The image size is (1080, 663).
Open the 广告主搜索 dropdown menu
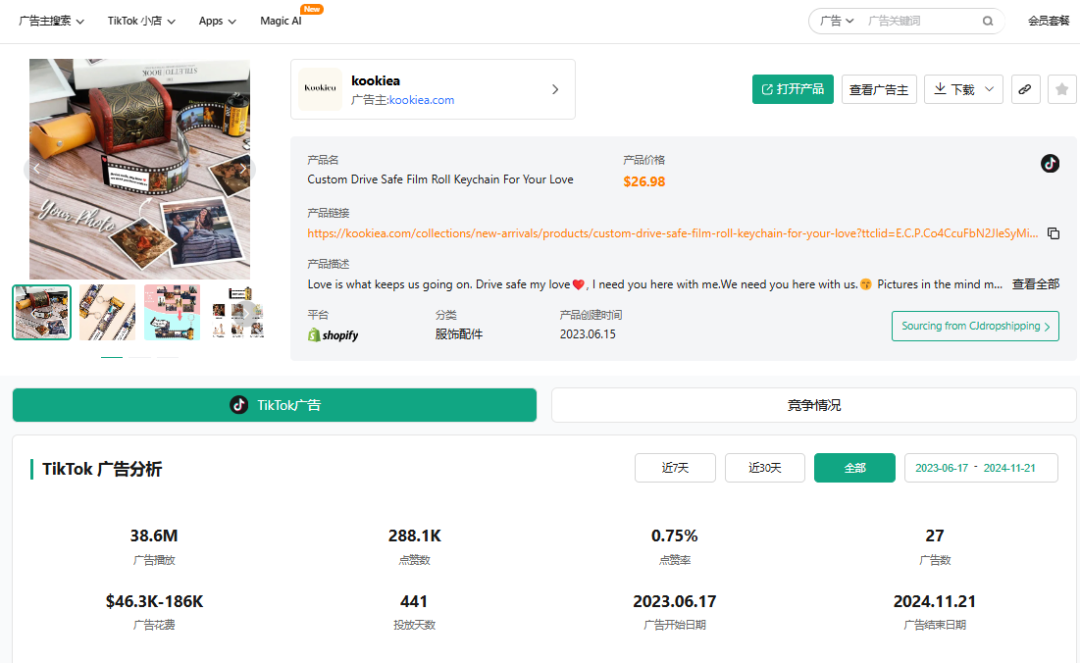[51, 21]
